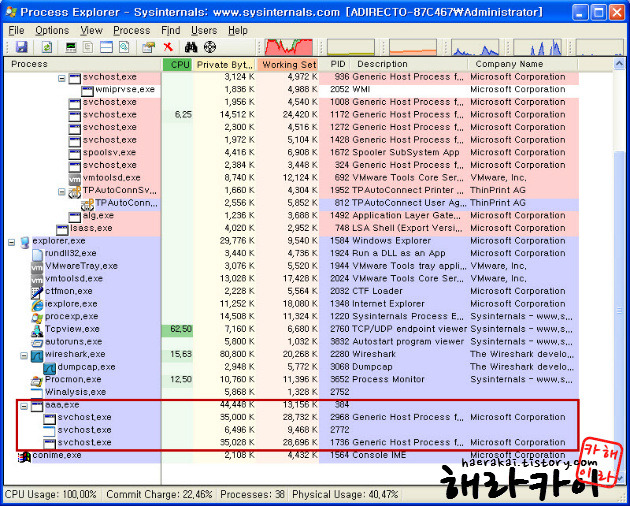Select the Winalysis.exe process row

point(291,392)
